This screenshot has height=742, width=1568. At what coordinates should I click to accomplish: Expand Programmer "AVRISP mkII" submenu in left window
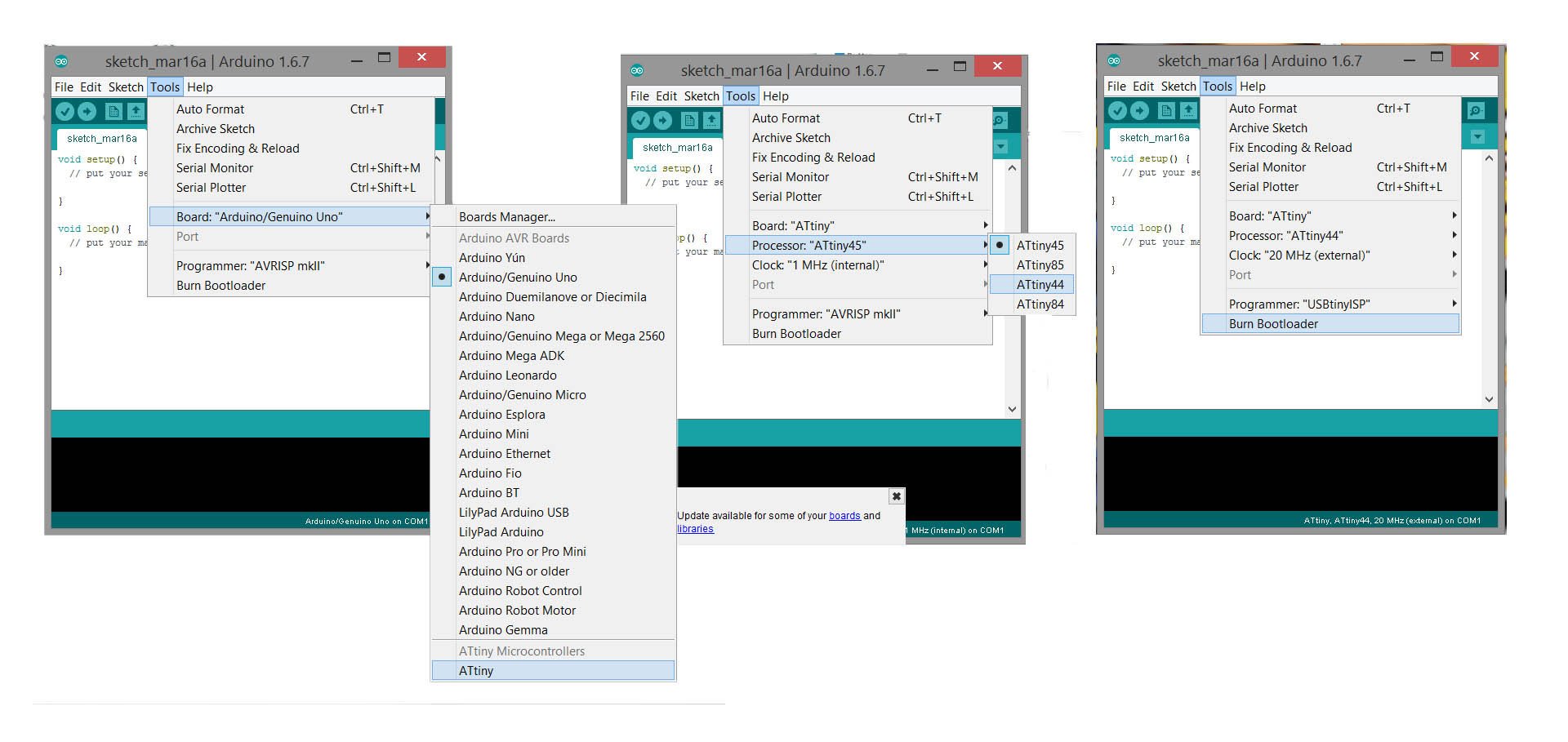tap(290, 266)
